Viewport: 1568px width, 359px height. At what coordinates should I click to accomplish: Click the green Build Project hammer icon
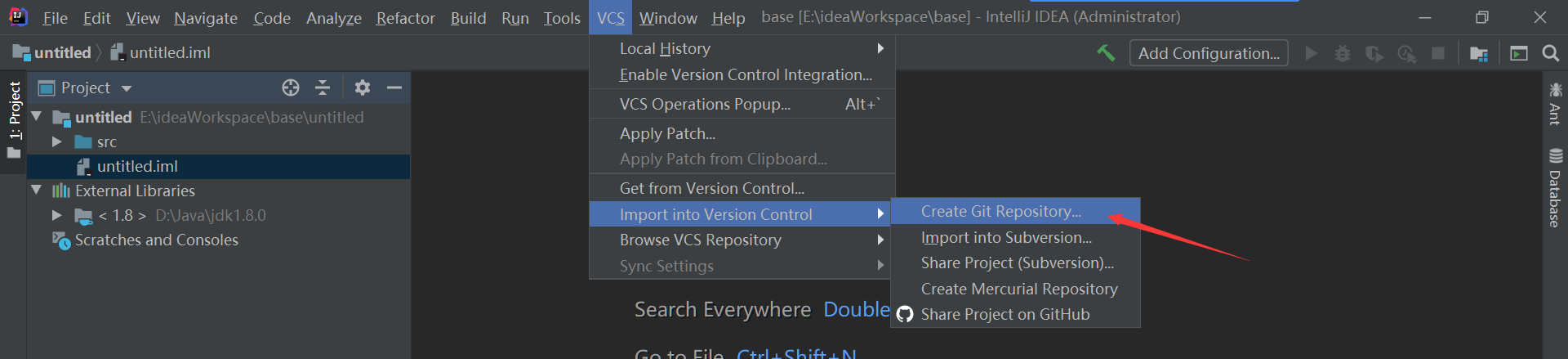[1106, 53]
